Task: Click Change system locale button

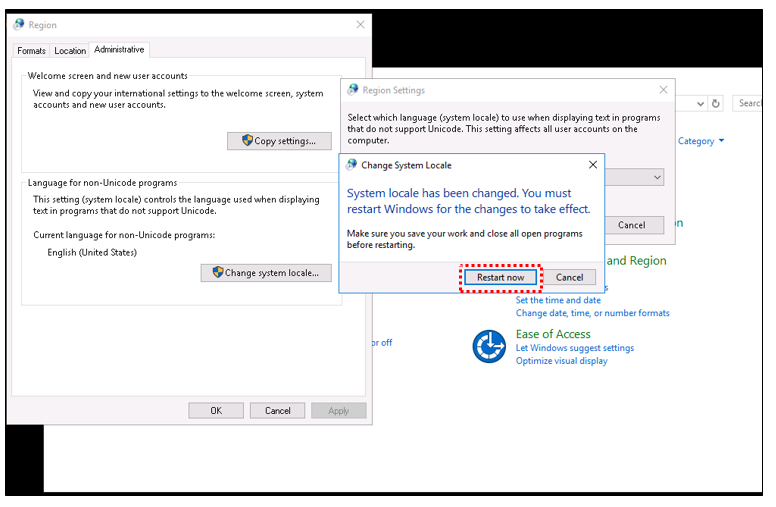Action: point(266,273)
